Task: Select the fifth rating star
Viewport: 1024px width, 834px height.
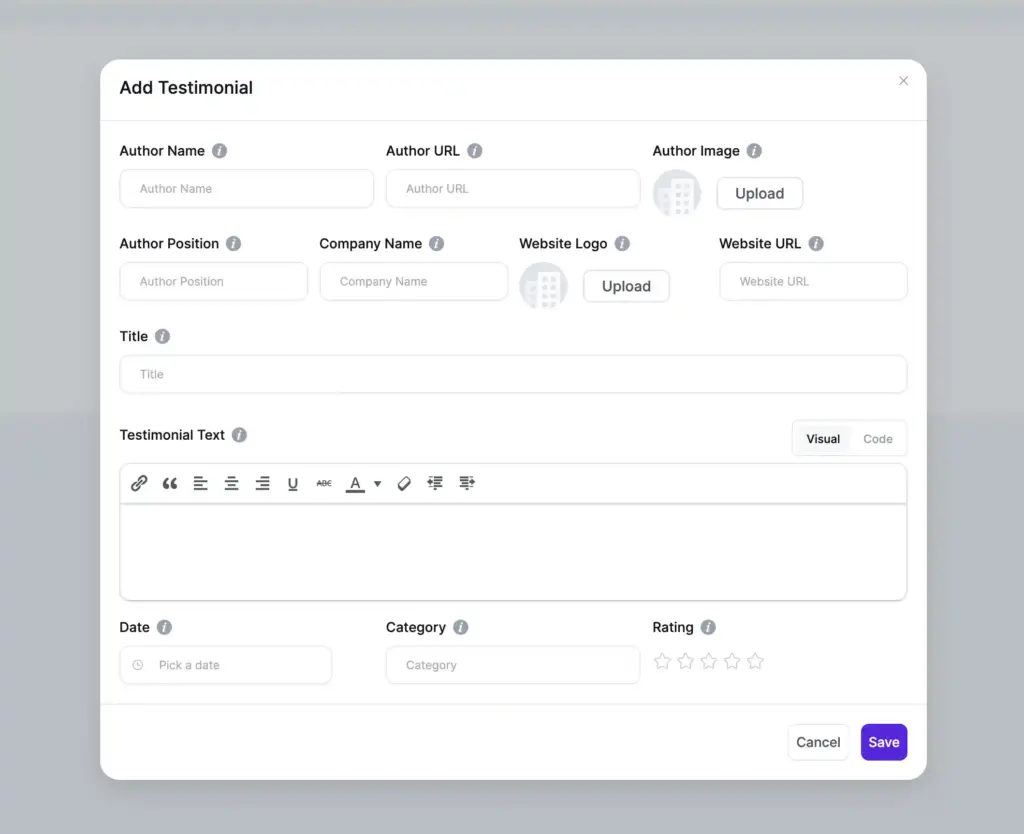Action: pos(755,661)
